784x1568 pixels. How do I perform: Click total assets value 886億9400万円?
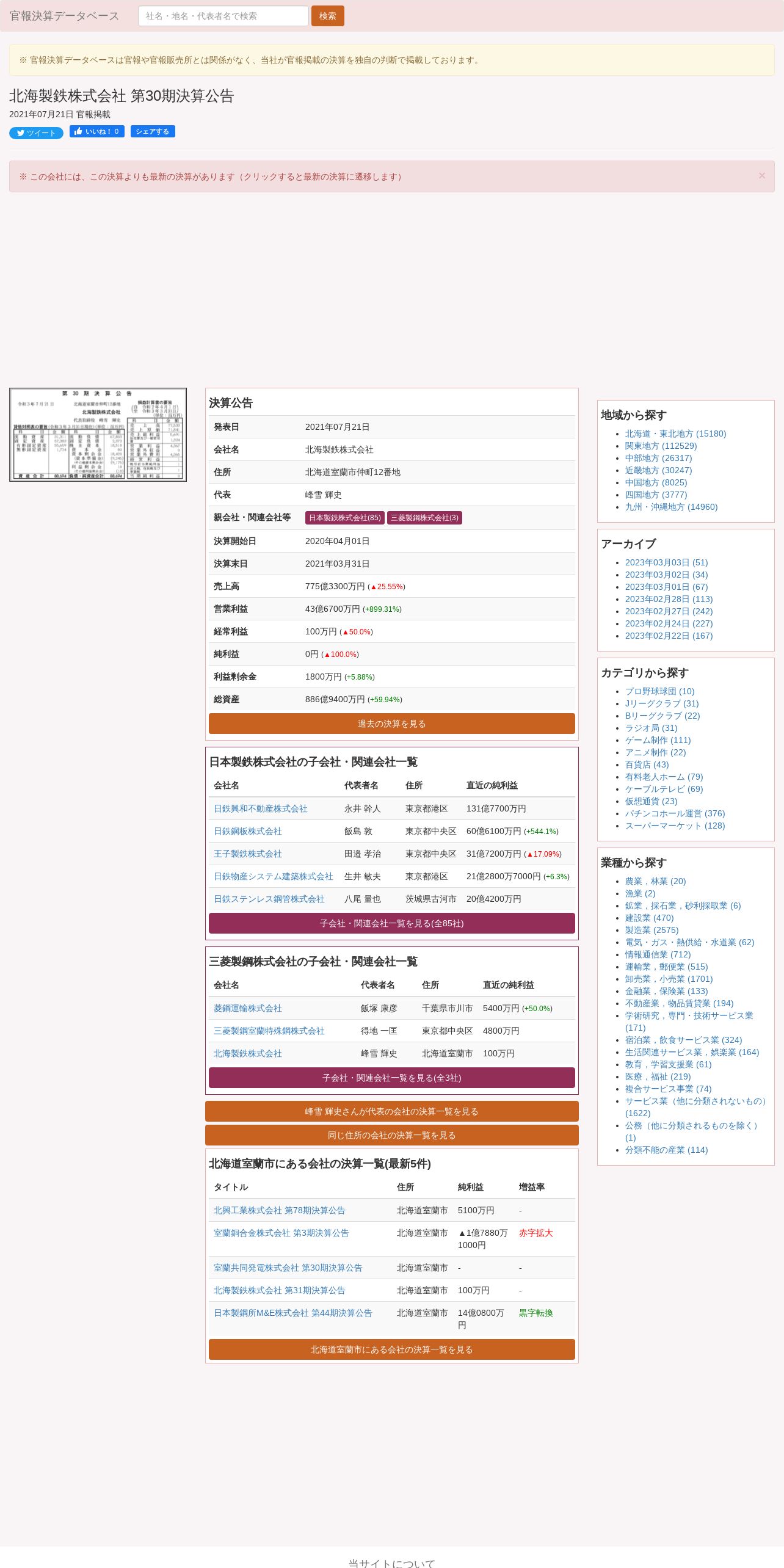point(335,699)
